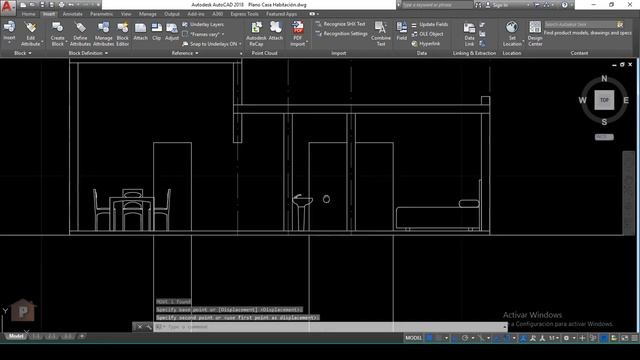Toggle polar tracking in status bar
This screenshot has height=360, width=640.
[465, 338]
